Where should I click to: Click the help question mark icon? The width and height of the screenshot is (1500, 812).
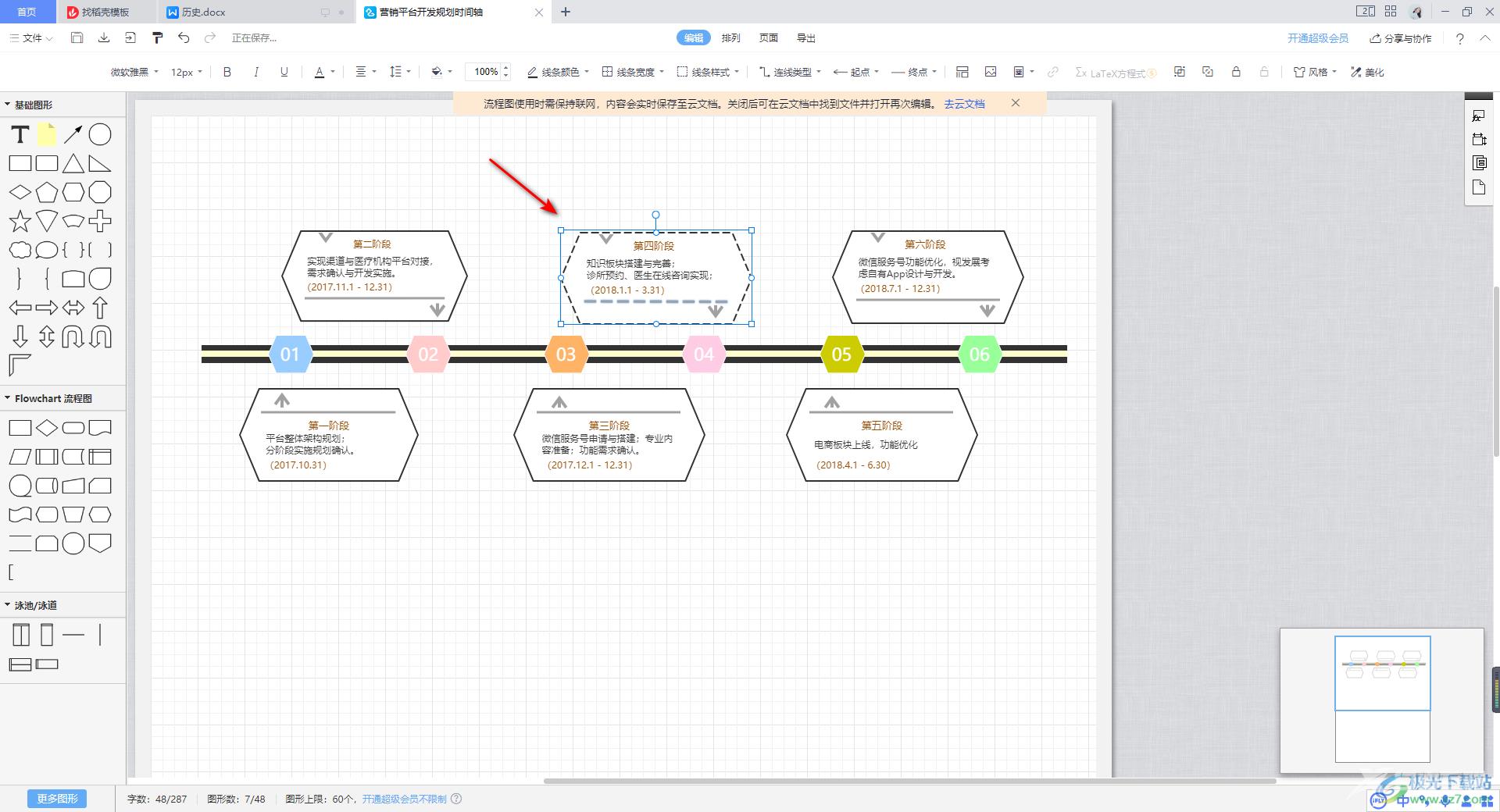[1459, 38]
